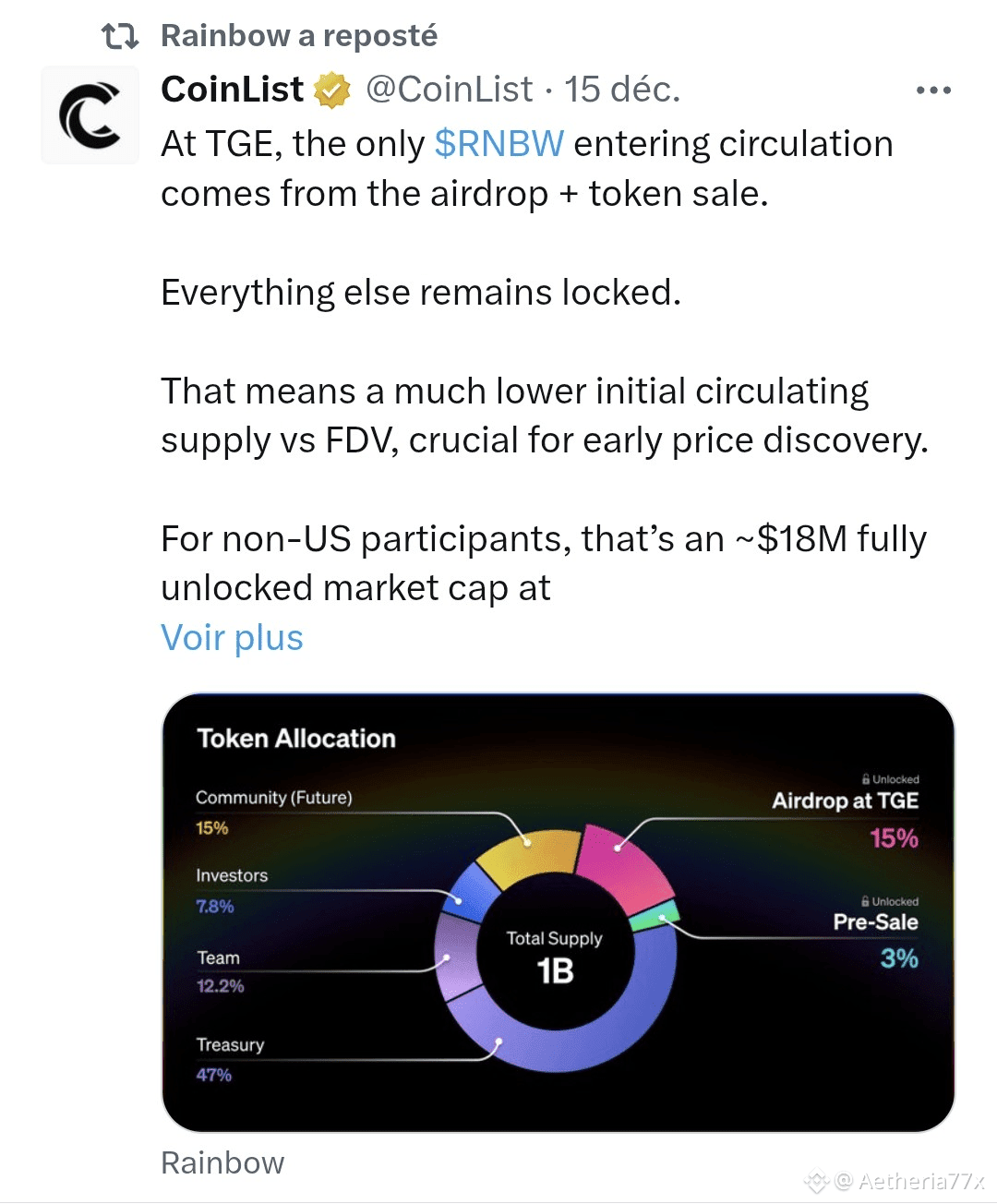Open the Token Allocation image

point(558,912)
